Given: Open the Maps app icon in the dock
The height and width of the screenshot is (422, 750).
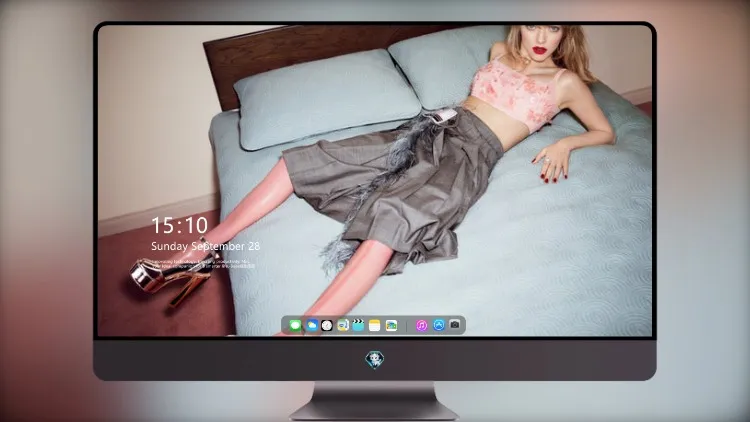Looking at the screenshot, I should [x=343, y=326].
